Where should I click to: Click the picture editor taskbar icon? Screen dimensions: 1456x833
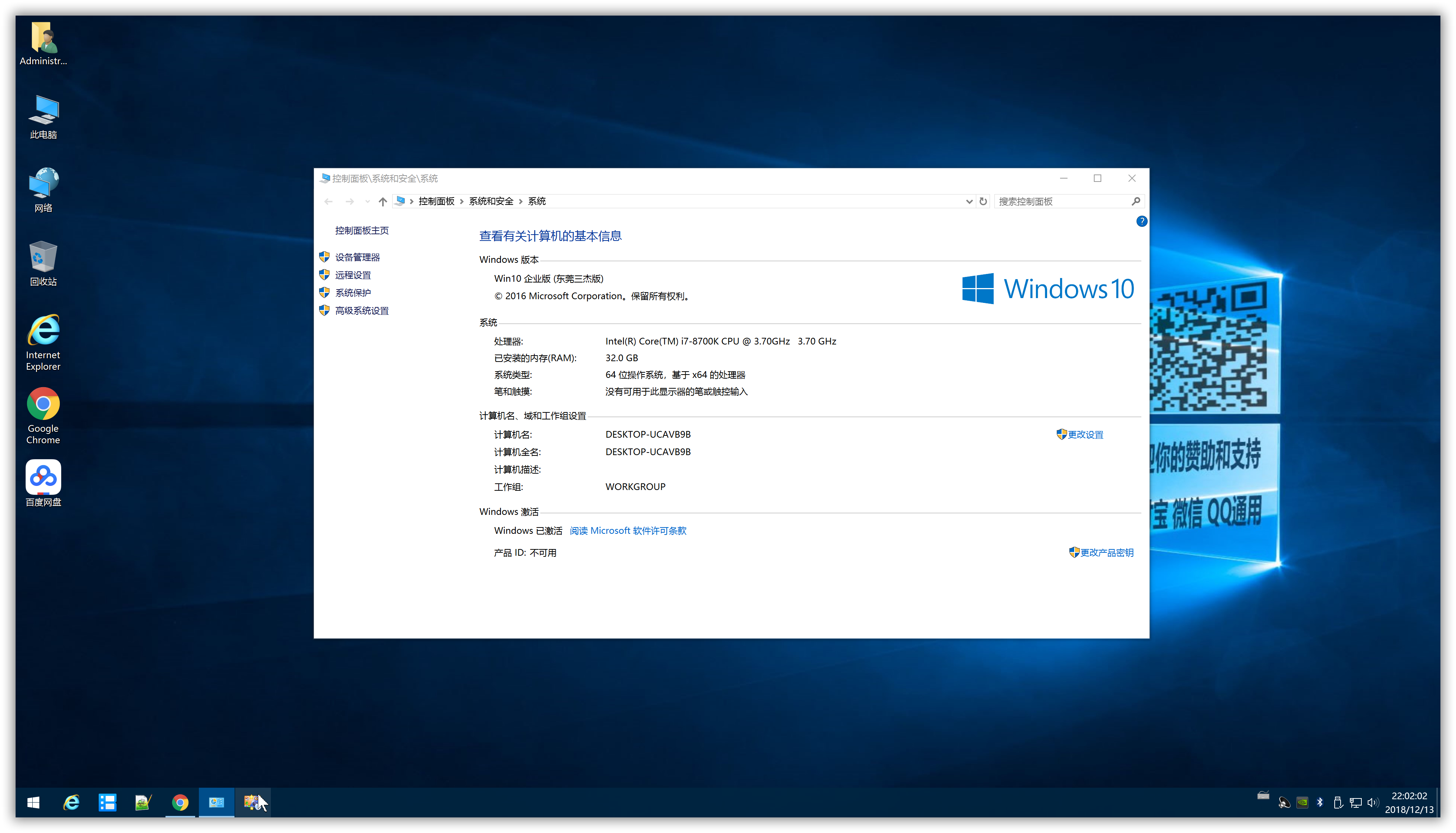(143, 802)
